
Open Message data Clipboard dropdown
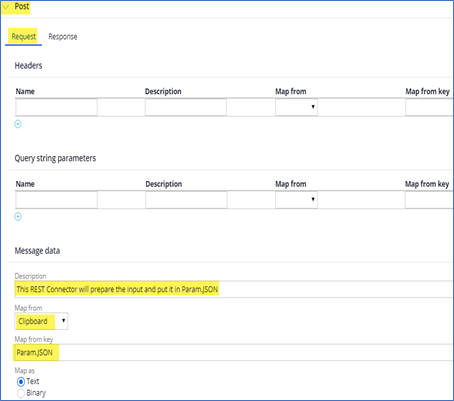41,321
